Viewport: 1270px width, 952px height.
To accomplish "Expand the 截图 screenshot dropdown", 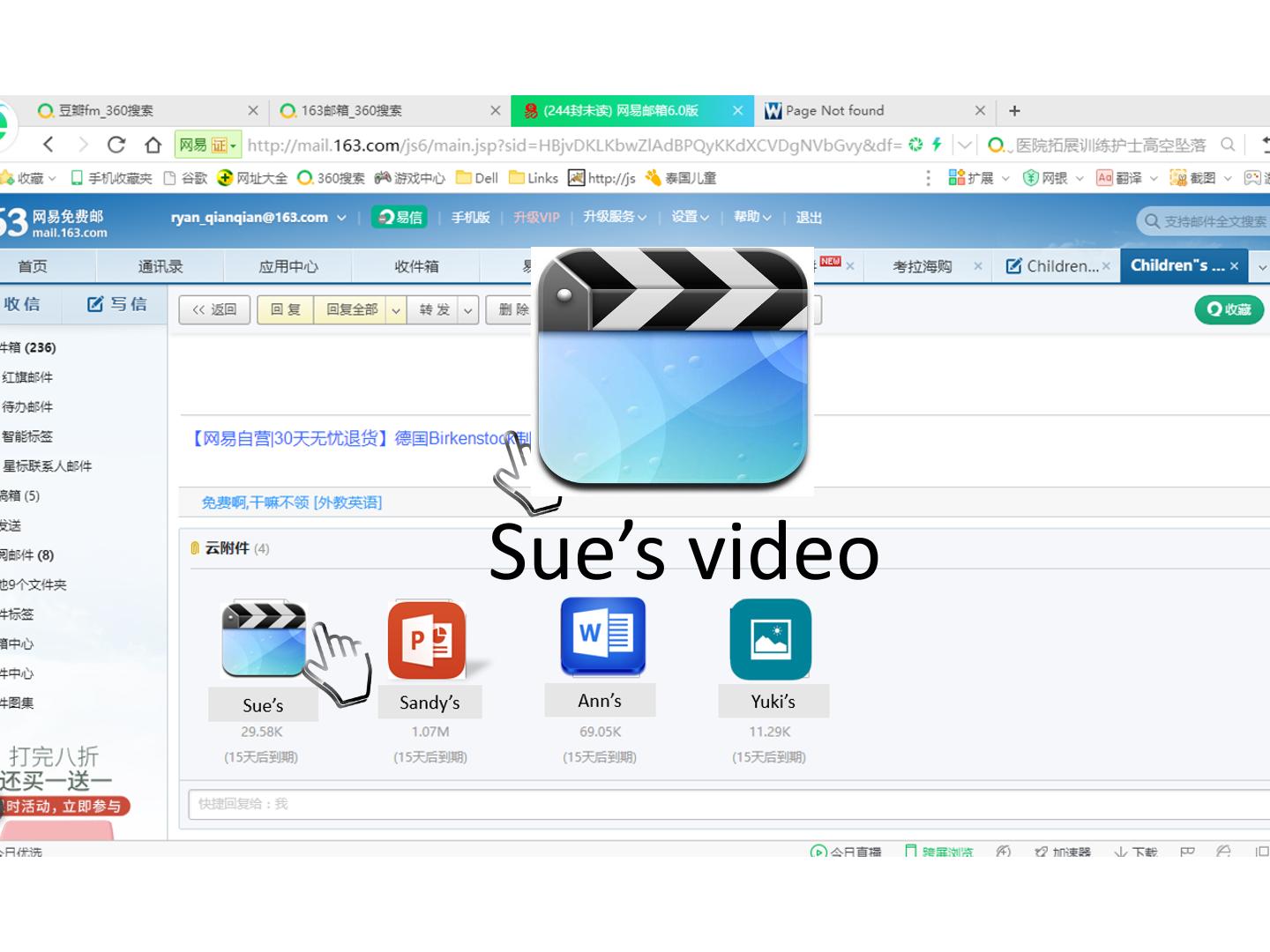I will click(1227, 178).
